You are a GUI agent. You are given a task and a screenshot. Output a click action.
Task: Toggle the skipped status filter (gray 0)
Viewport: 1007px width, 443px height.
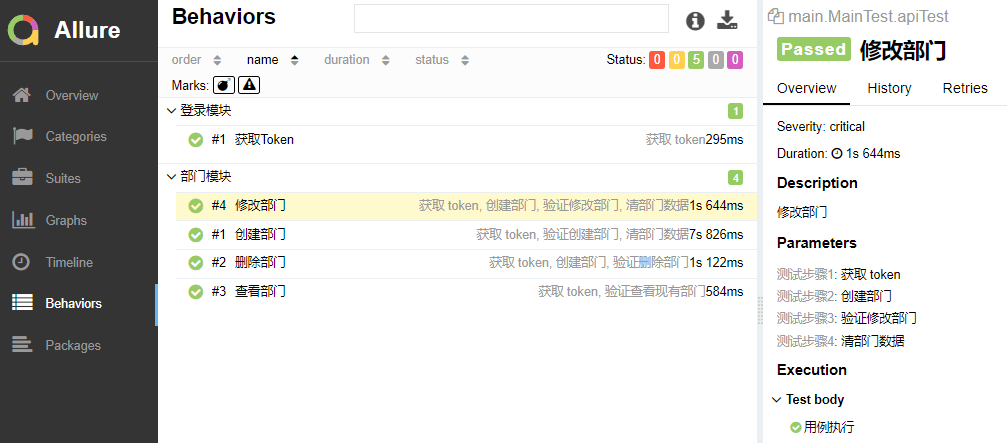pyautogui.click(x=715, y=60)
